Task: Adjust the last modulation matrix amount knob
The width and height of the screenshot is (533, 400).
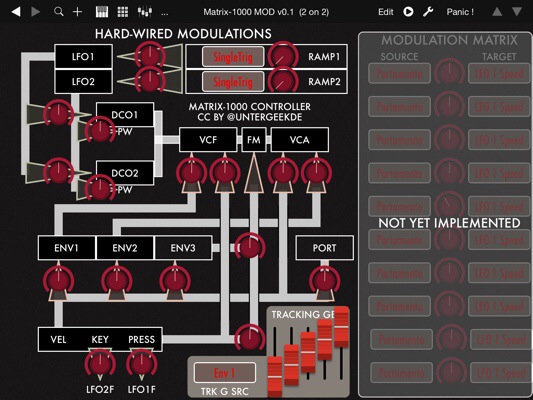Action: point(451,372)
